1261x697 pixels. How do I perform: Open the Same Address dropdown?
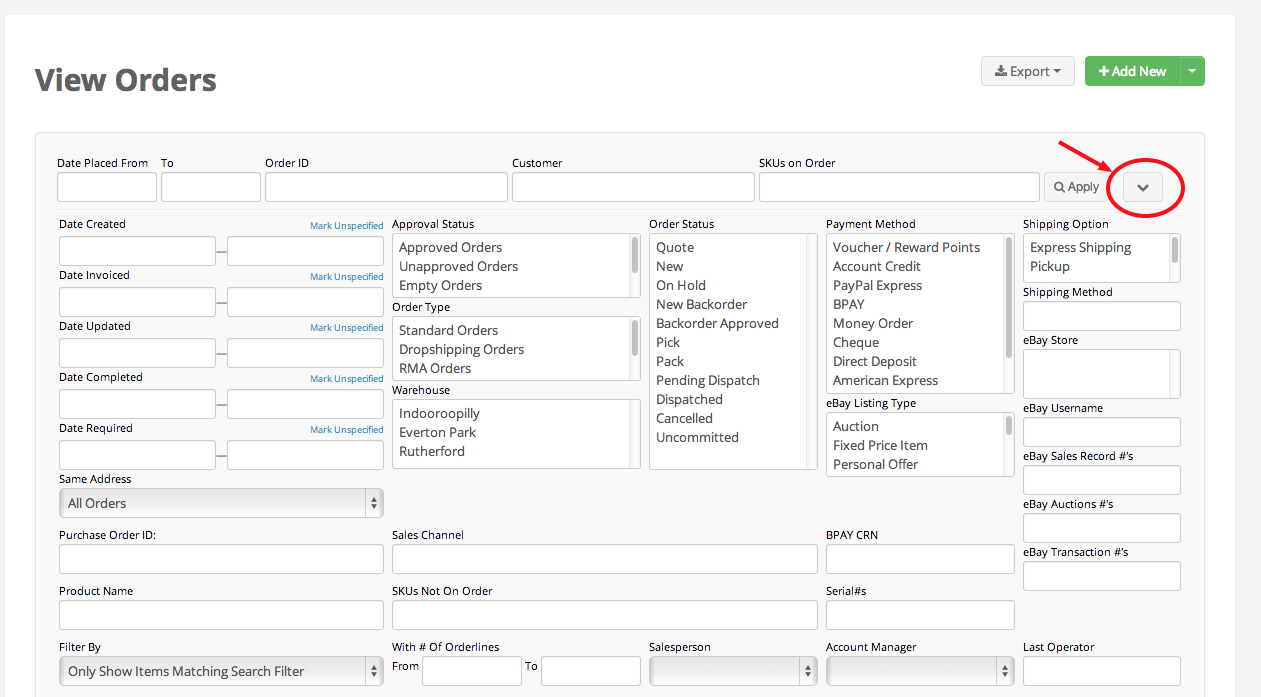coord(221,503)
